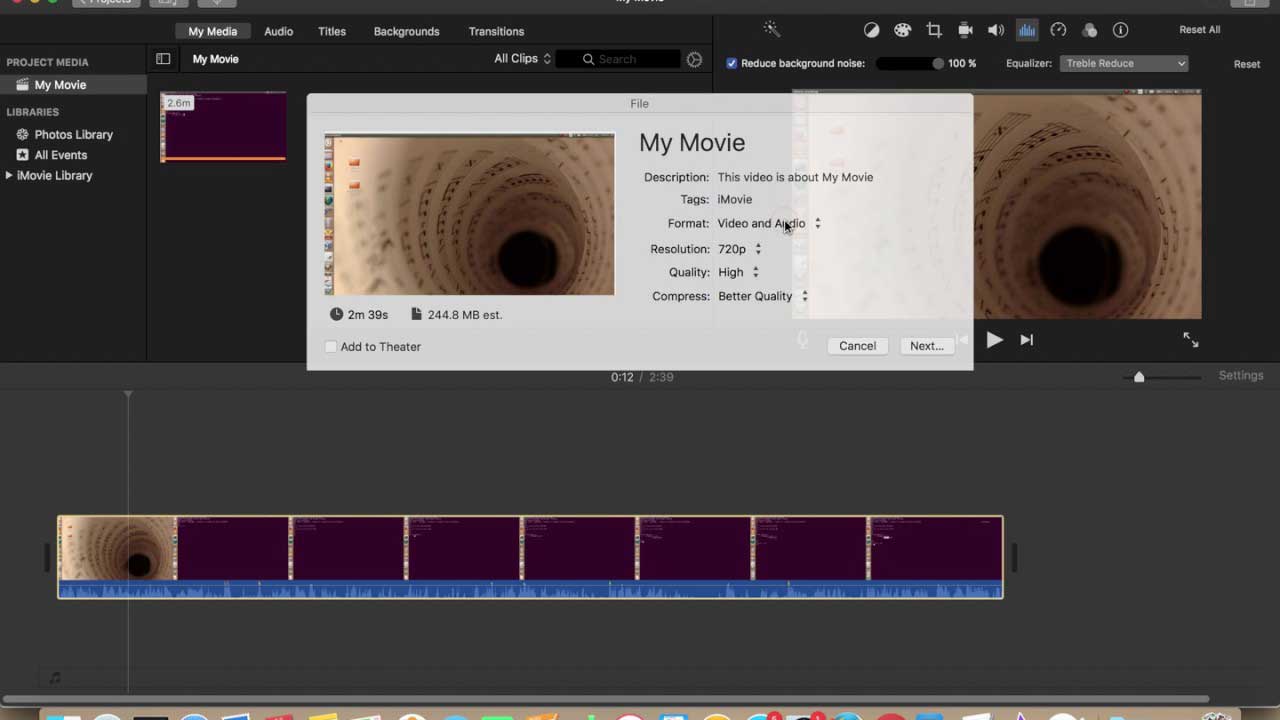Select the Cropping tool

click(x=934, y=29)
